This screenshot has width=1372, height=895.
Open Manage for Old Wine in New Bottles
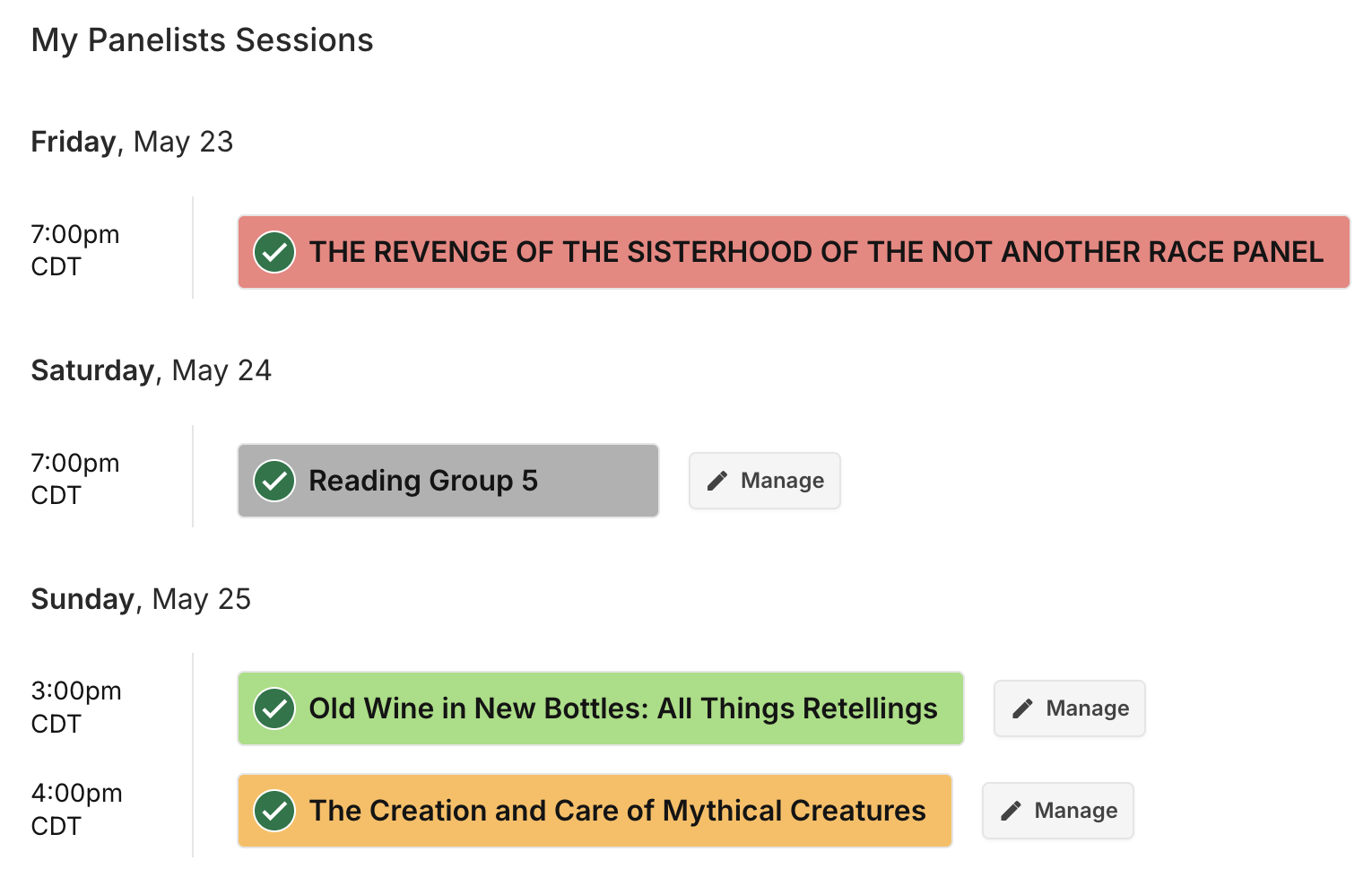[x=1070, y=708]
